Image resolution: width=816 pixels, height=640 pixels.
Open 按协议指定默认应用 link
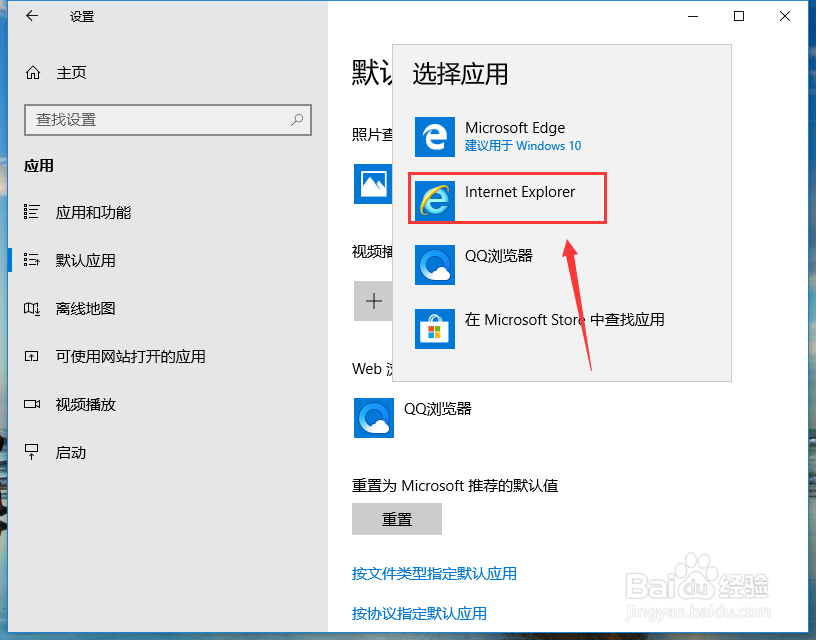click(x=419, y=613)
